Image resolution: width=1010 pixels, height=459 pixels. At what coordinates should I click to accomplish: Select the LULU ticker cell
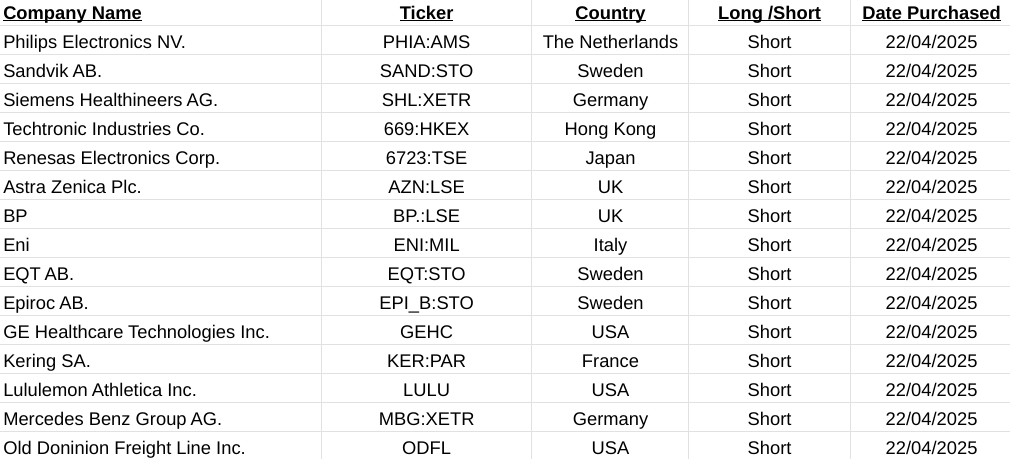click(426, 390)
